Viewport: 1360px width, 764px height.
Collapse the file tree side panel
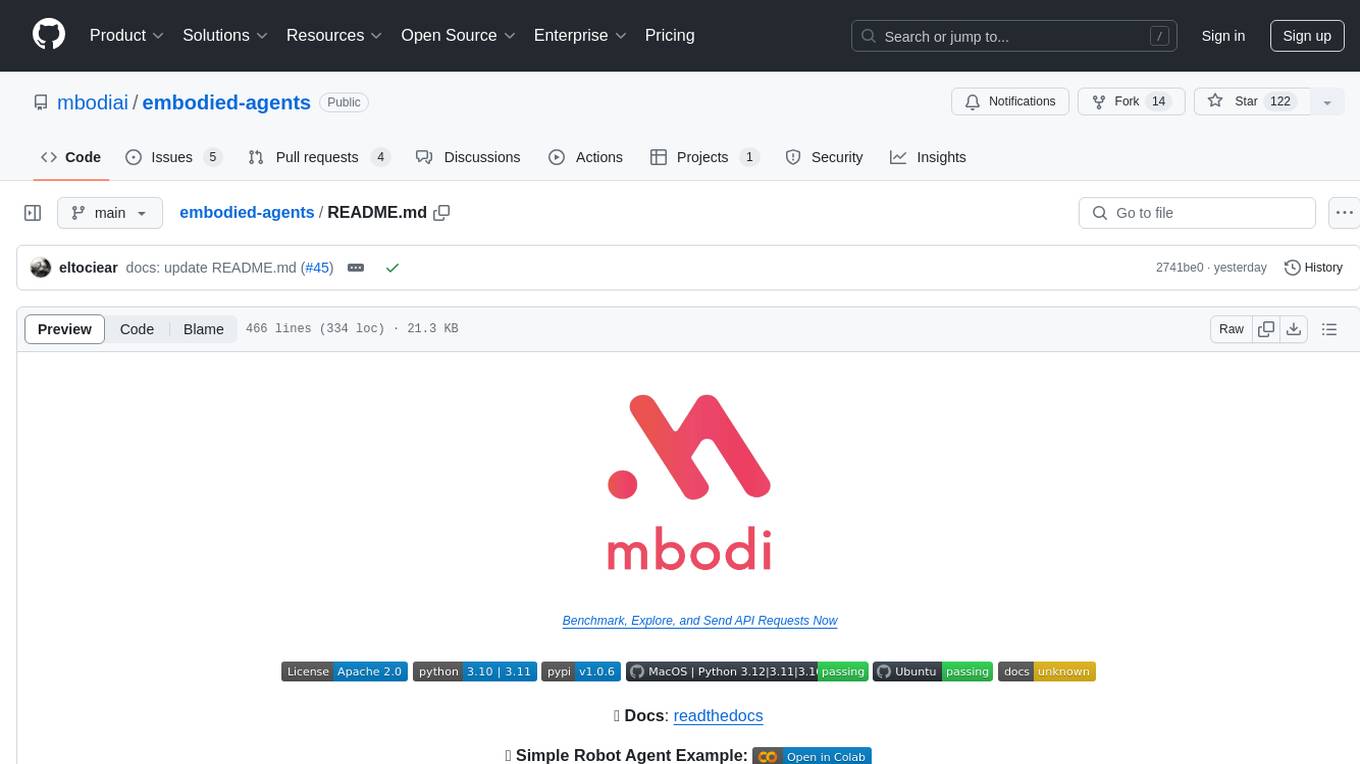pyautogui.click(x=33, y=213)
